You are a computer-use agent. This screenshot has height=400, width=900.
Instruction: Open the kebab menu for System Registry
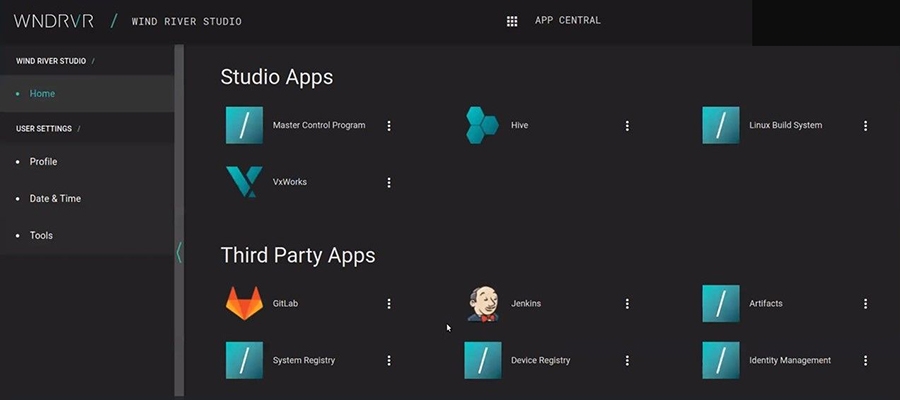[x=389, y=360]
